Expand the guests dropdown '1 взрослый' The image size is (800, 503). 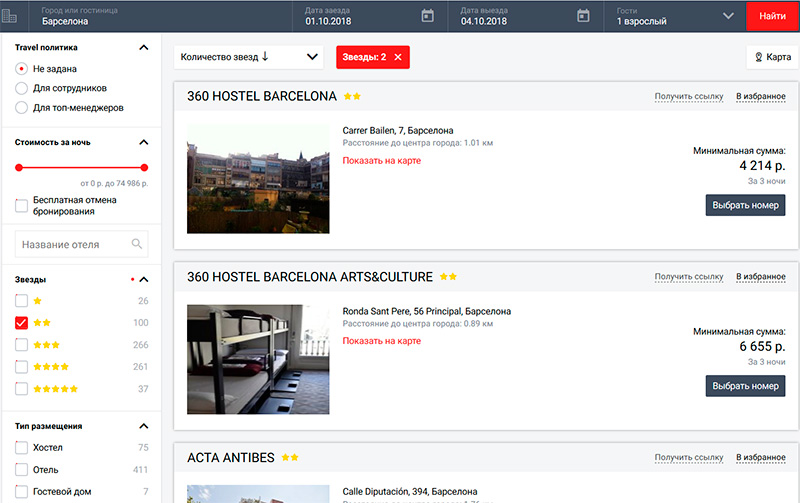tap(727, 16)
